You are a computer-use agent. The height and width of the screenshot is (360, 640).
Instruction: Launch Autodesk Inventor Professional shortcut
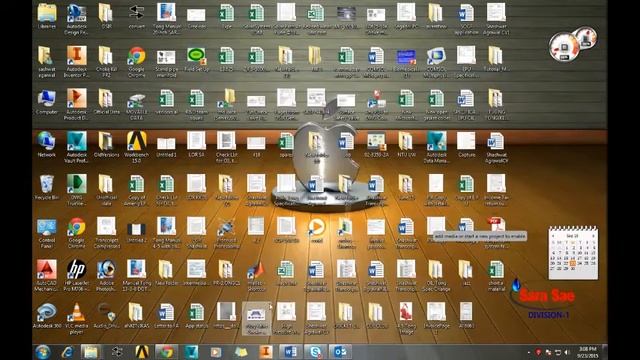[x=76, y=62]
